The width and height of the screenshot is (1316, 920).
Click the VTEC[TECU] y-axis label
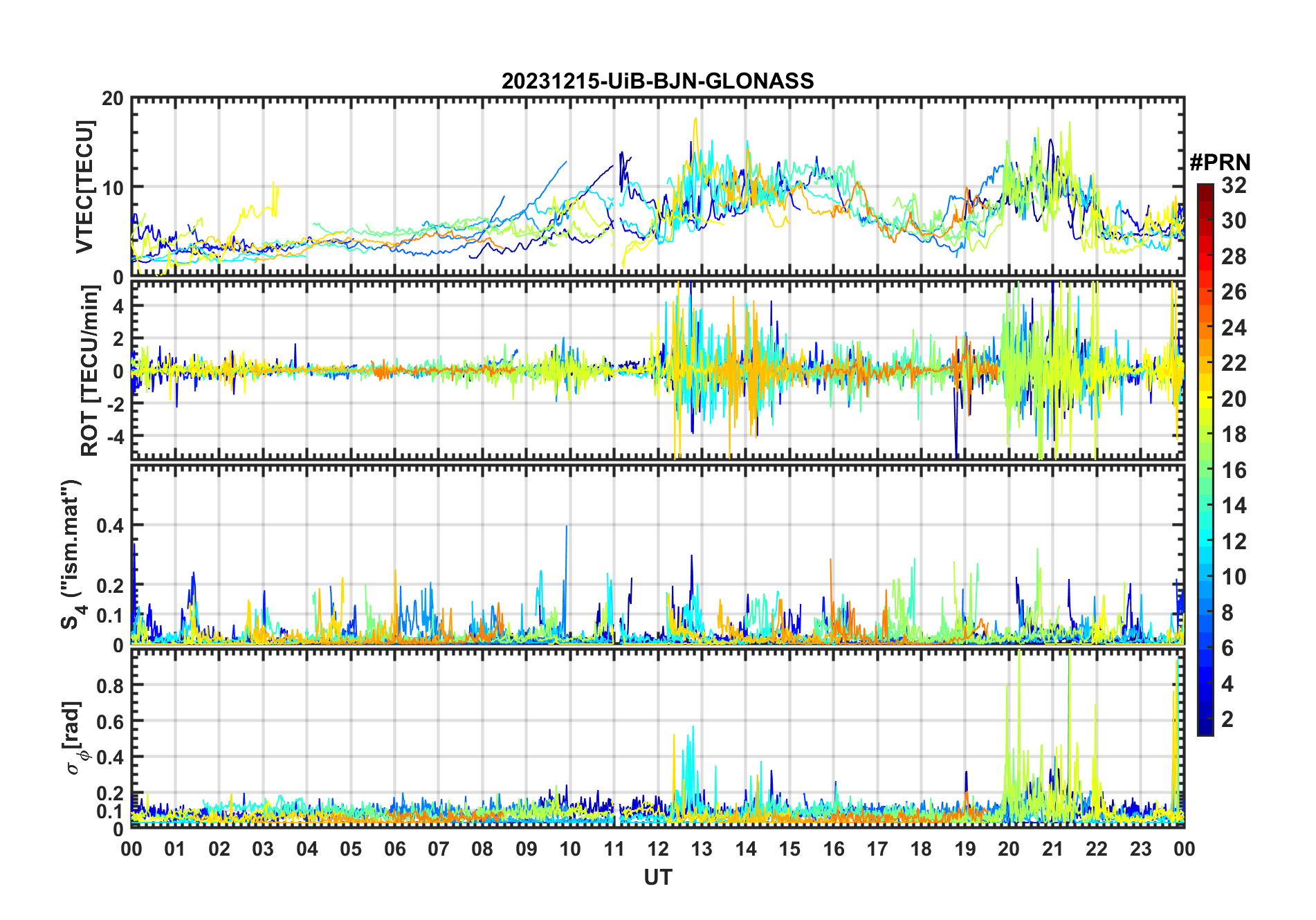pos(84,187)
